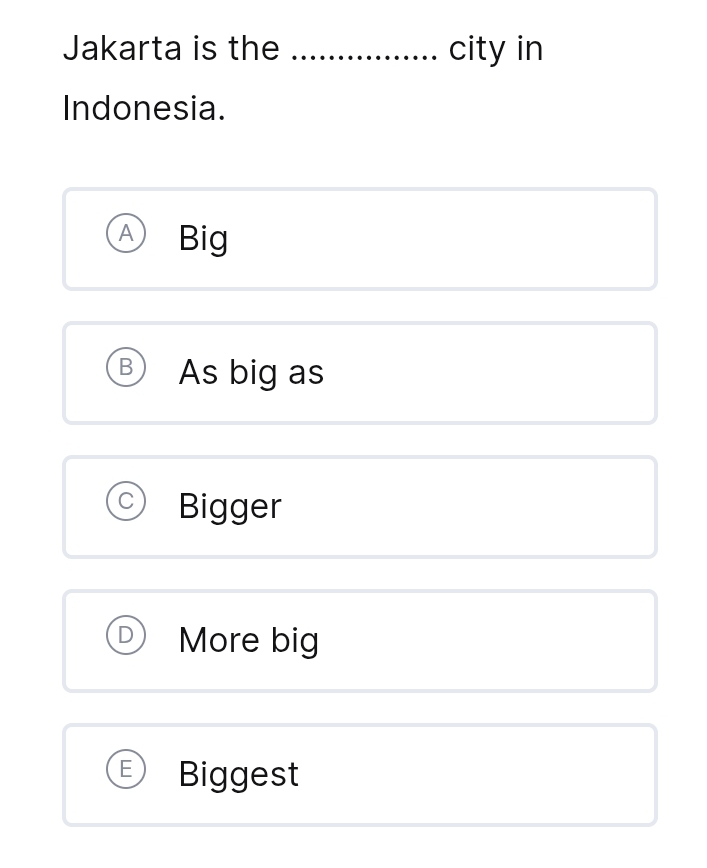Select the circled B radio icon

click(125, 368)
